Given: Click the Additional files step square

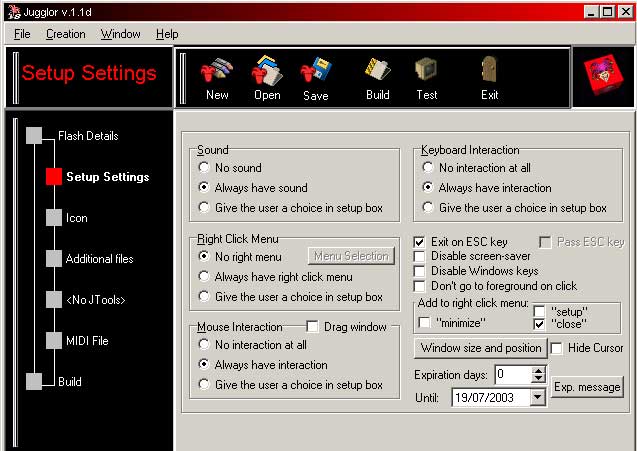Looking at the screenshot, I should tap(54, 259).
